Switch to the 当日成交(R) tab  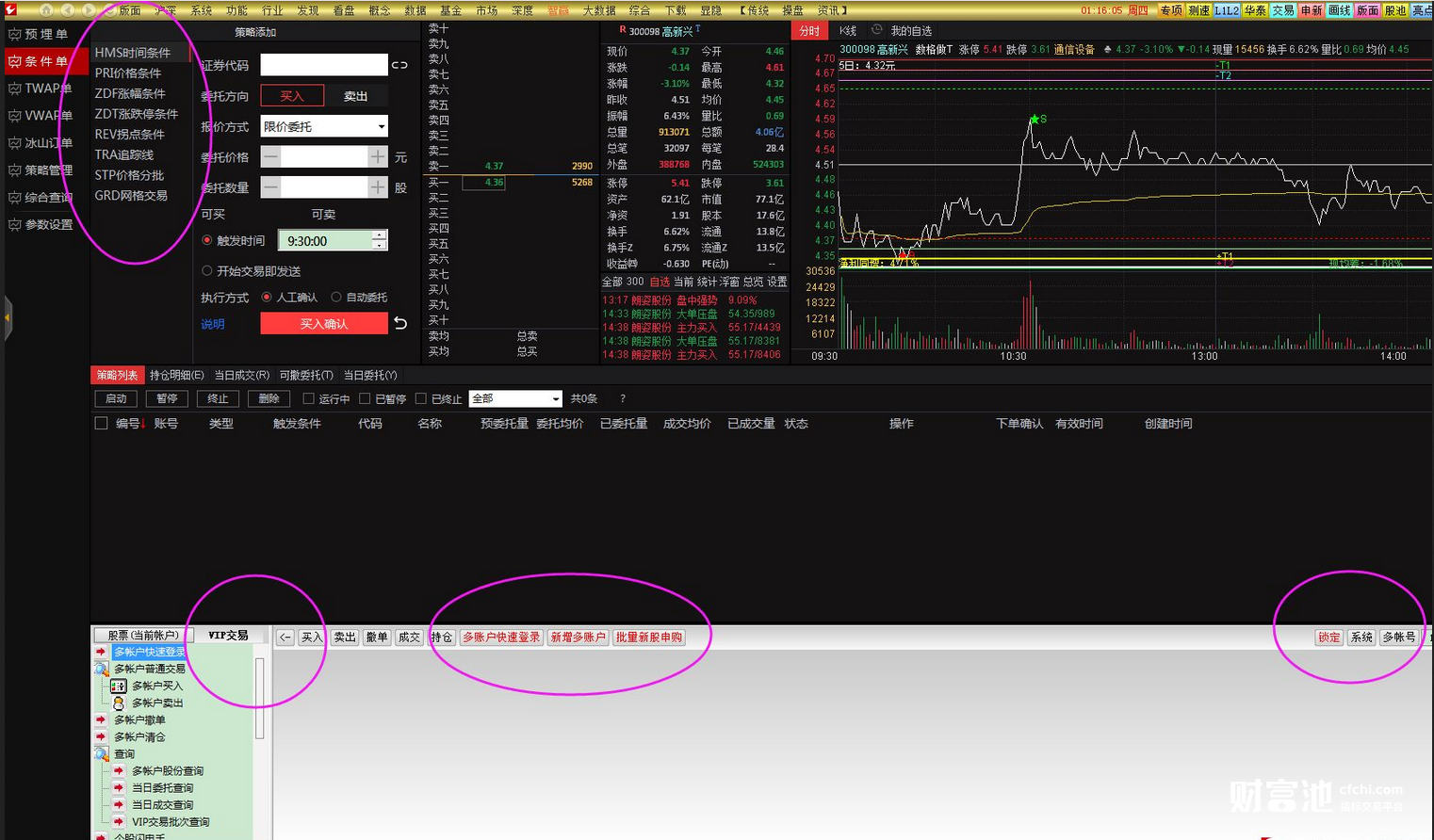241,376
